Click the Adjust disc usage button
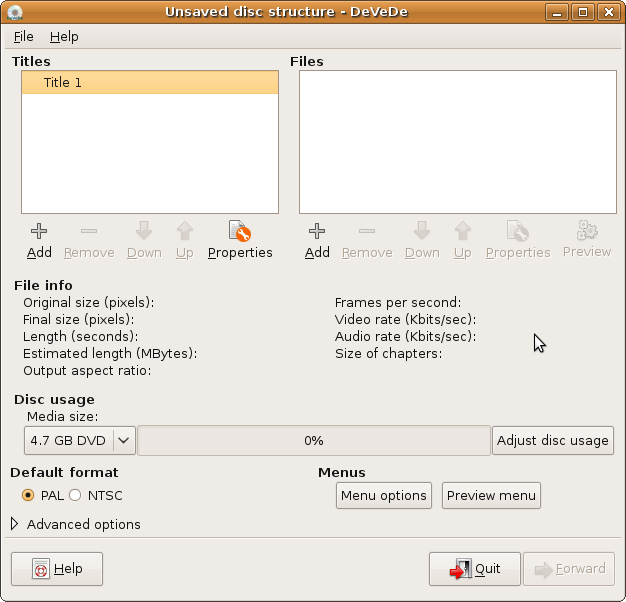 coord(552,440)
